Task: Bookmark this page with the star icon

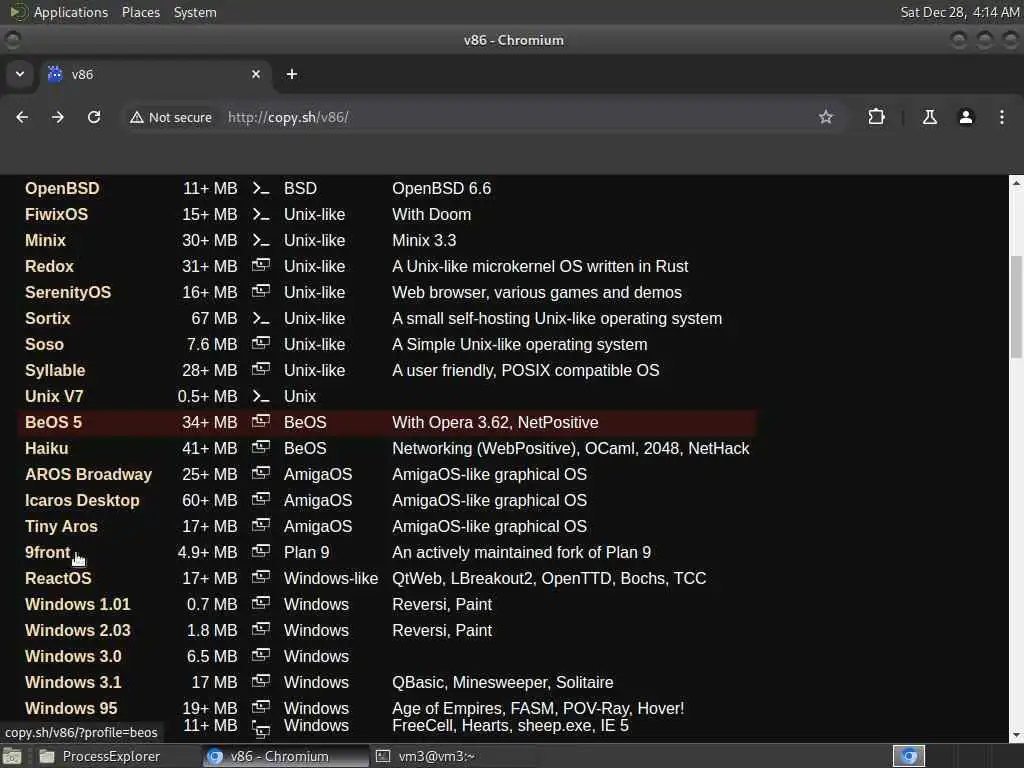Action: (x=826, y=117)
